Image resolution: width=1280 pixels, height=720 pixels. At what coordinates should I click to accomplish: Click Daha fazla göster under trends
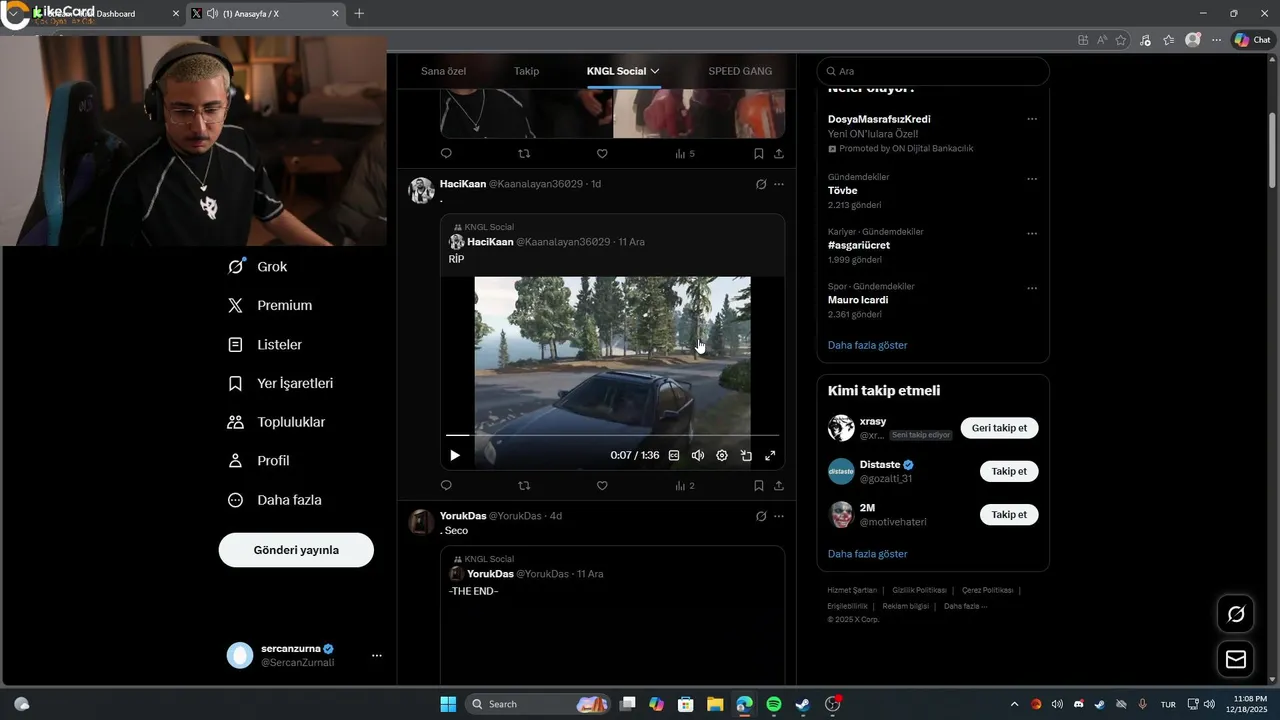tap(868, 345)
